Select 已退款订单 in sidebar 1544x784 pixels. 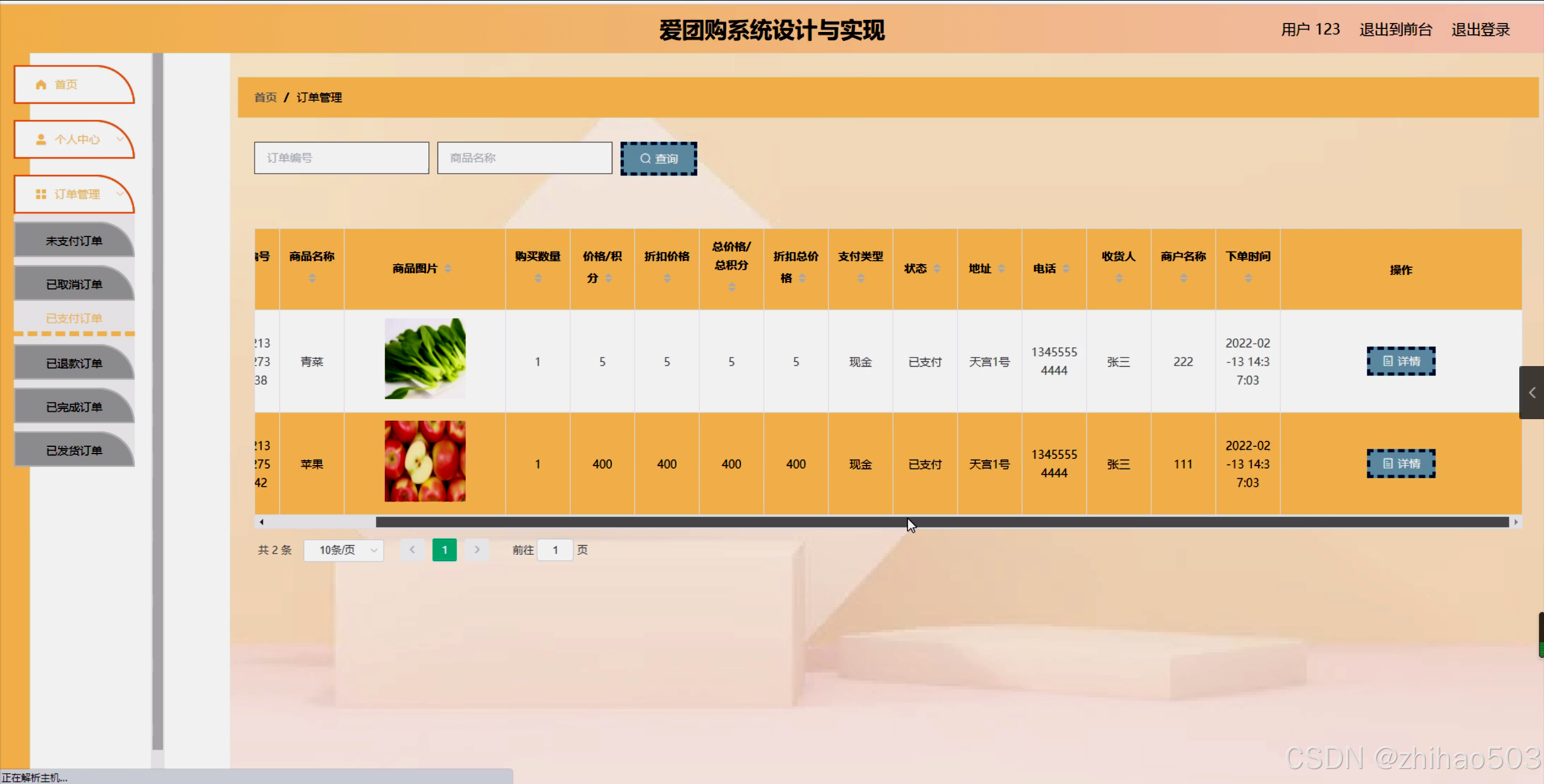click(x=74, y=364)
